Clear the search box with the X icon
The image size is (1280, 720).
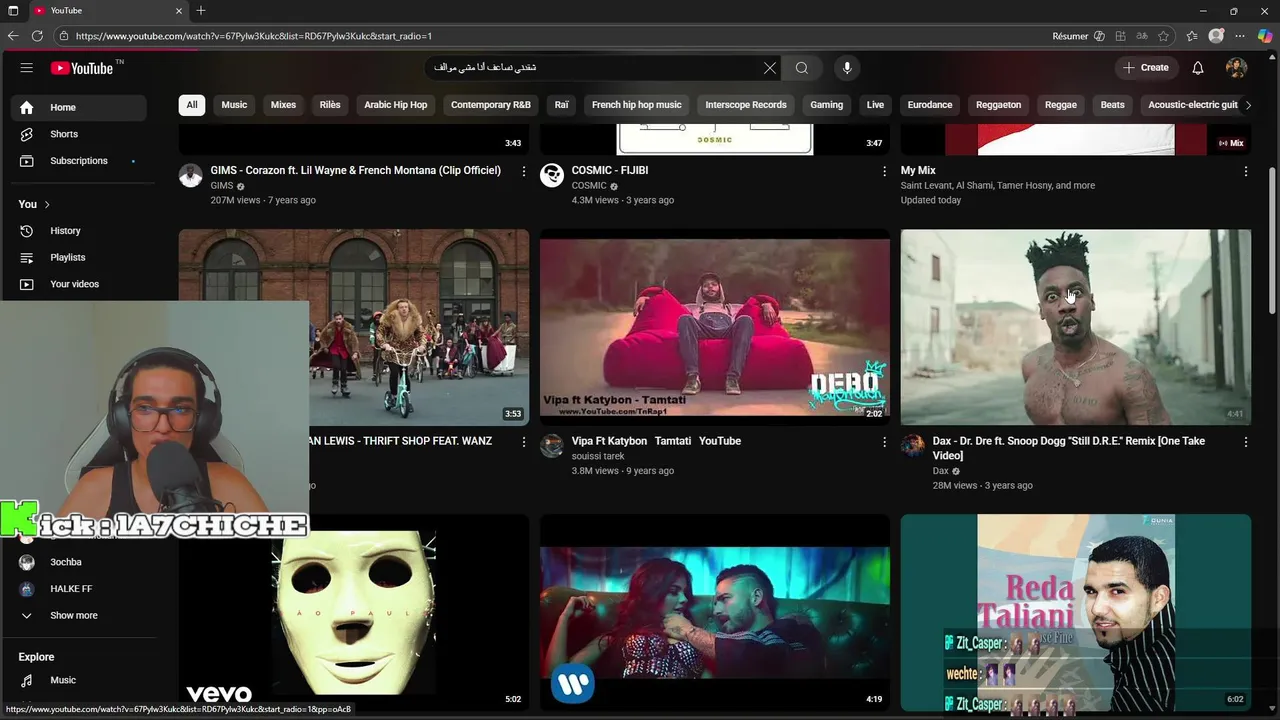pyautogui.click(x=770, y=68)
